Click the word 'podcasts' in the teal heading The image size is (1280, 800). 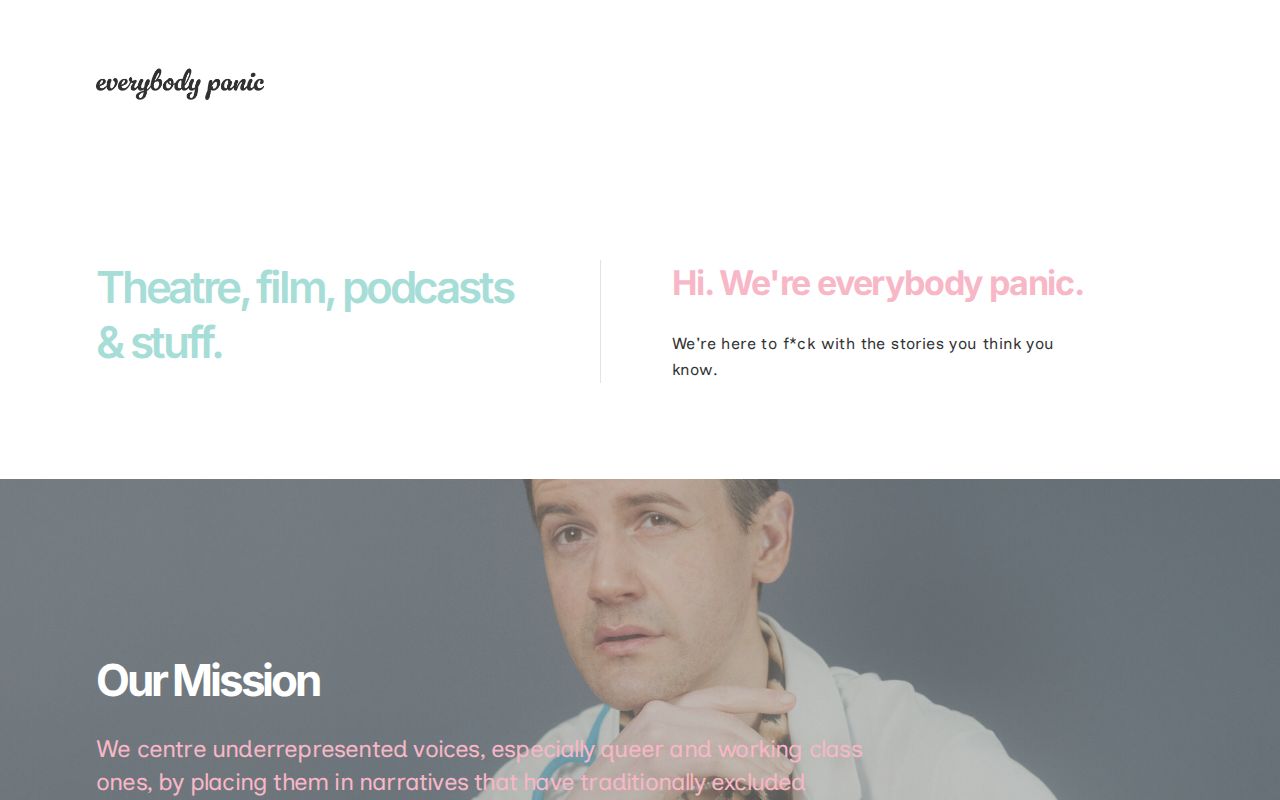428,288
